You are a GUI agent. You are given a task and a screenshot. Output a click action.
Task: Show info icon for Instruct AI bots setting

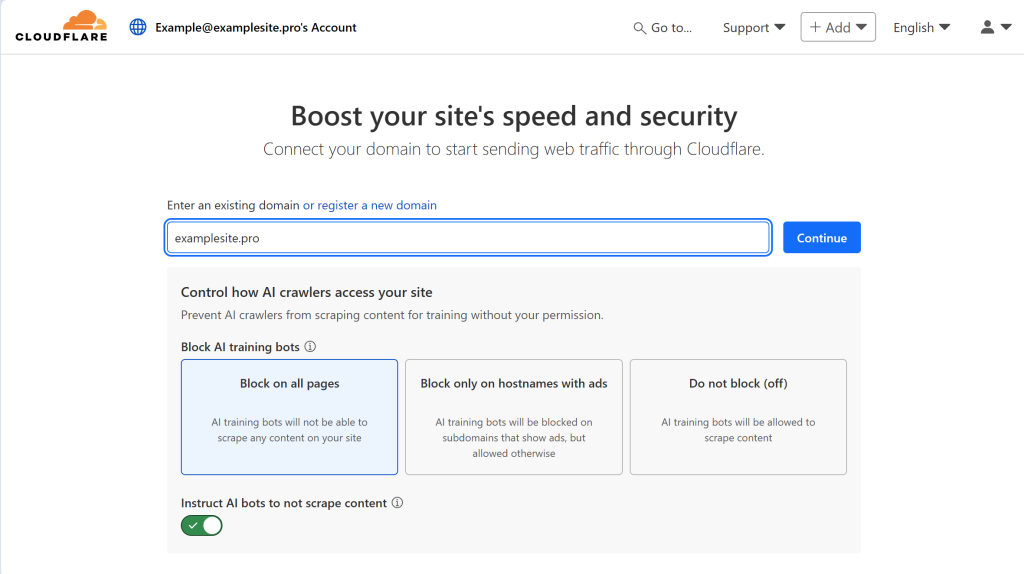coord(397,503)
